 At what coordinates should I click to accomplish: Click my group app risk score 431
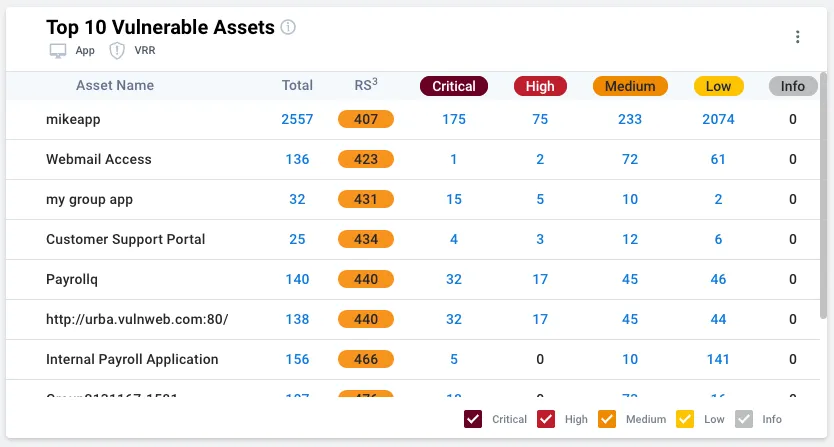pyautogui.click(x=366, y=199)
